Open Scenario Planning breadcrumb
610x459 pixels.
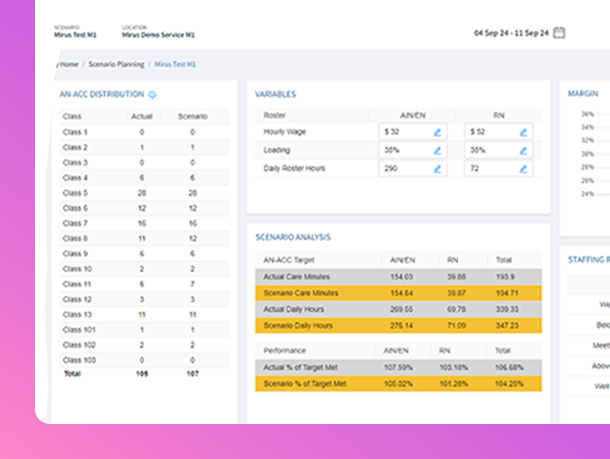point(116,64)
